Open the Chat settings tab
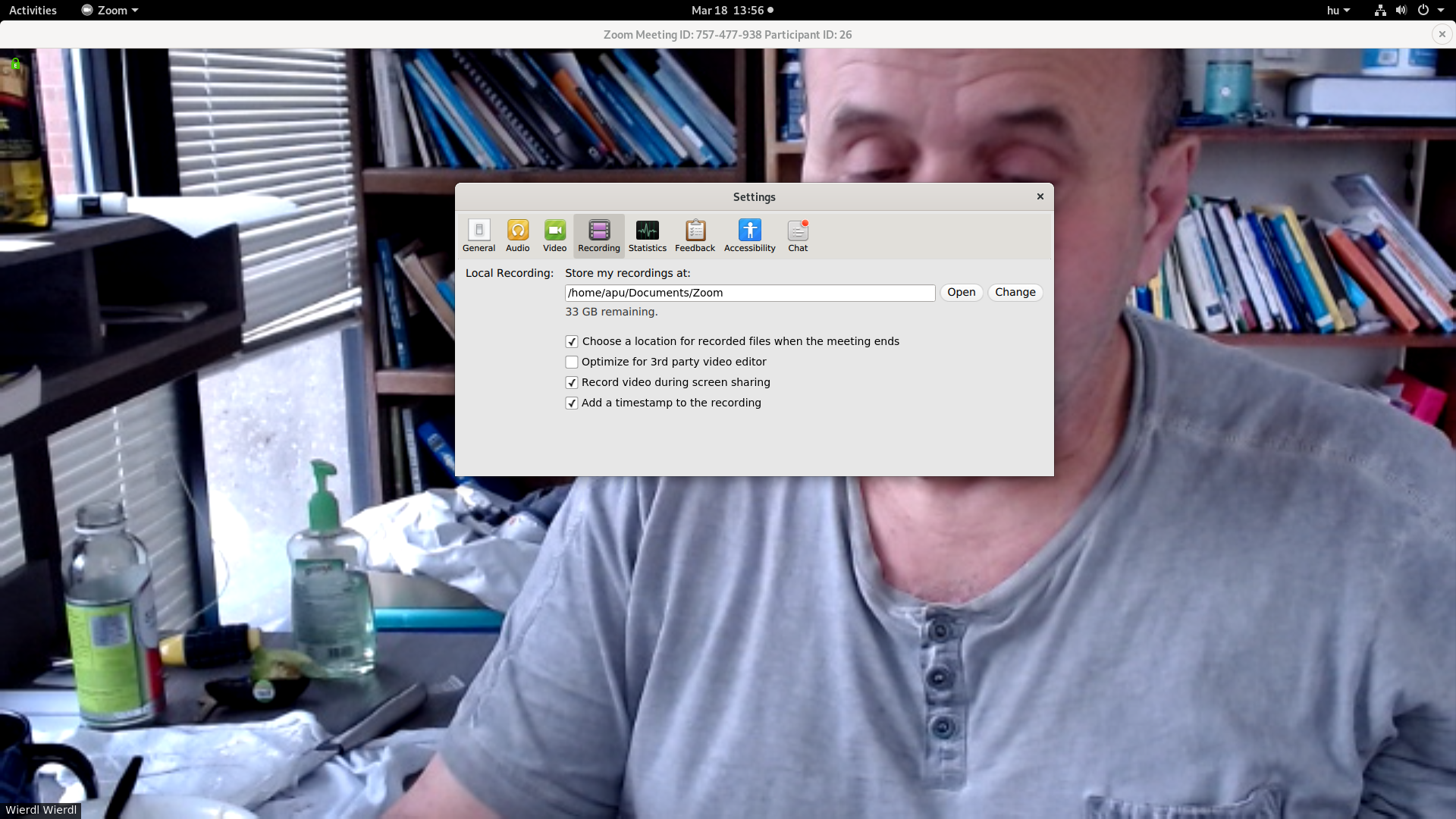The height and width of the screenshot is (819, 1456). 798,236
